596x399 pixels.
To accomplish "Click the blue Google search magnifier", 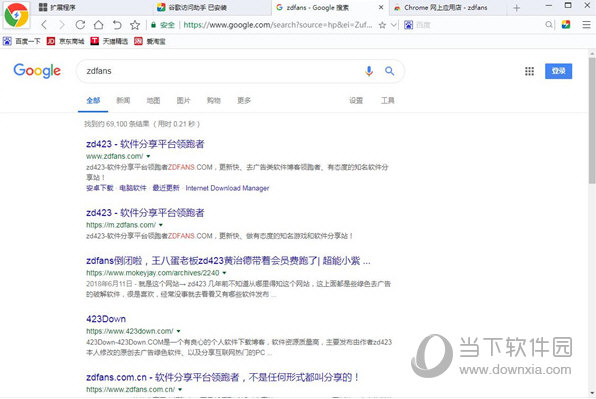I will [x=389, y=71].
